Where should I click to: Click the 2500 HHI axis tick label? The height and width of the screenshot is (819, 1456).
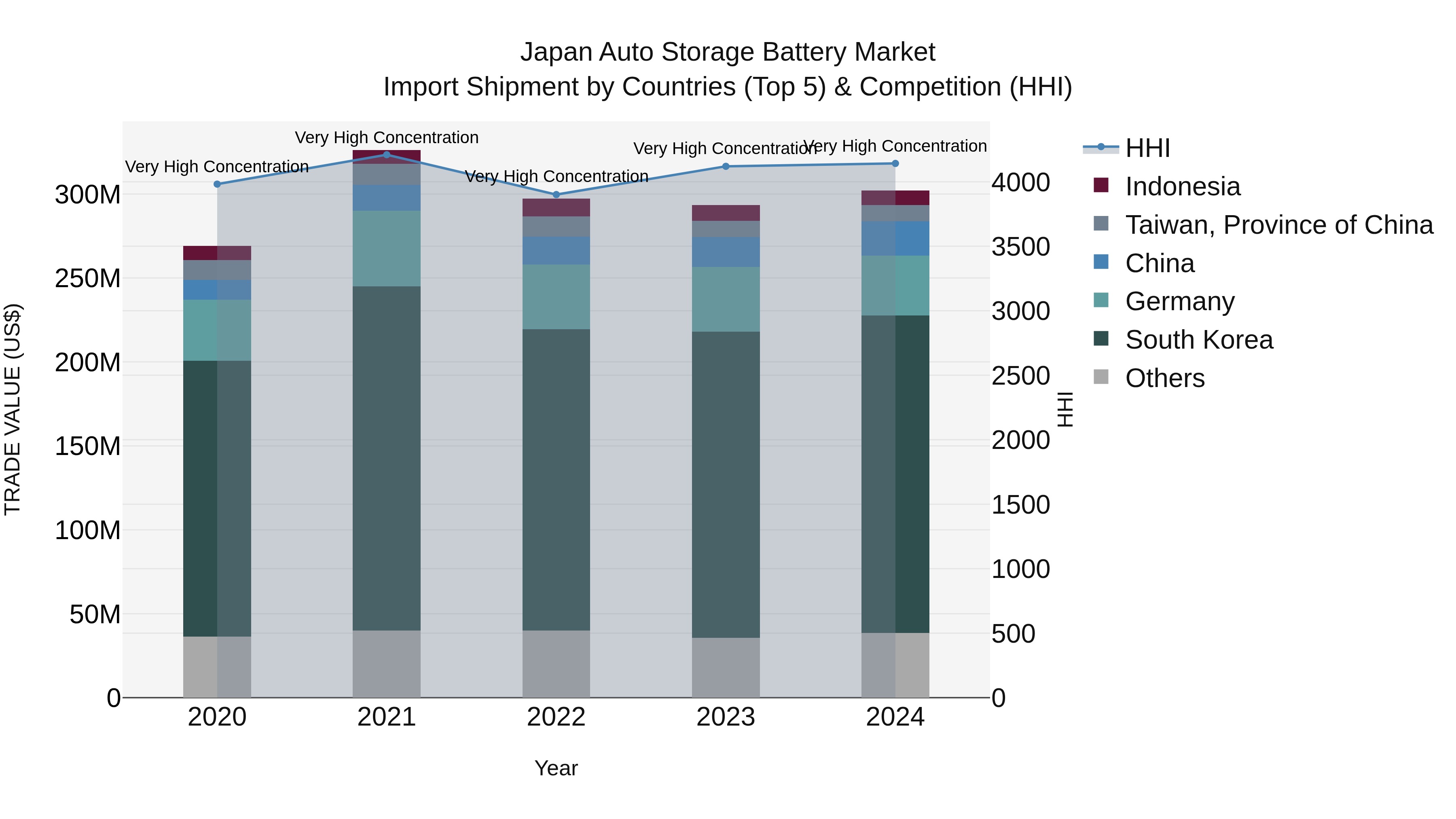click(1021, 376)
